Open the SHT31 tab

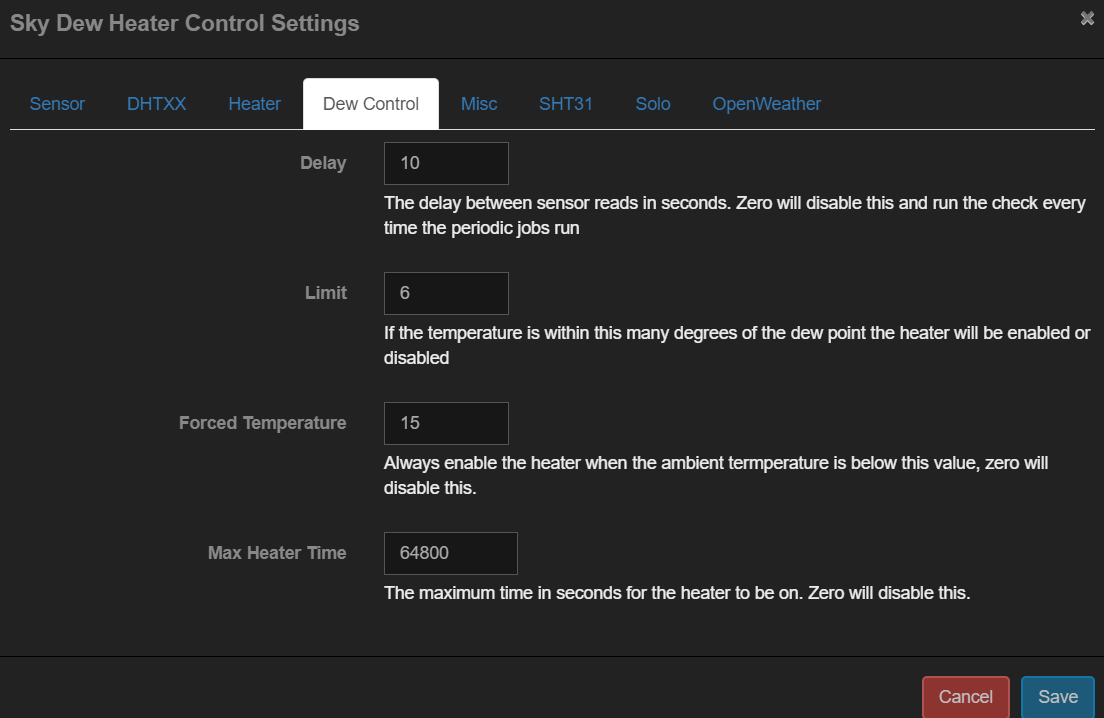tap(565, 104)
